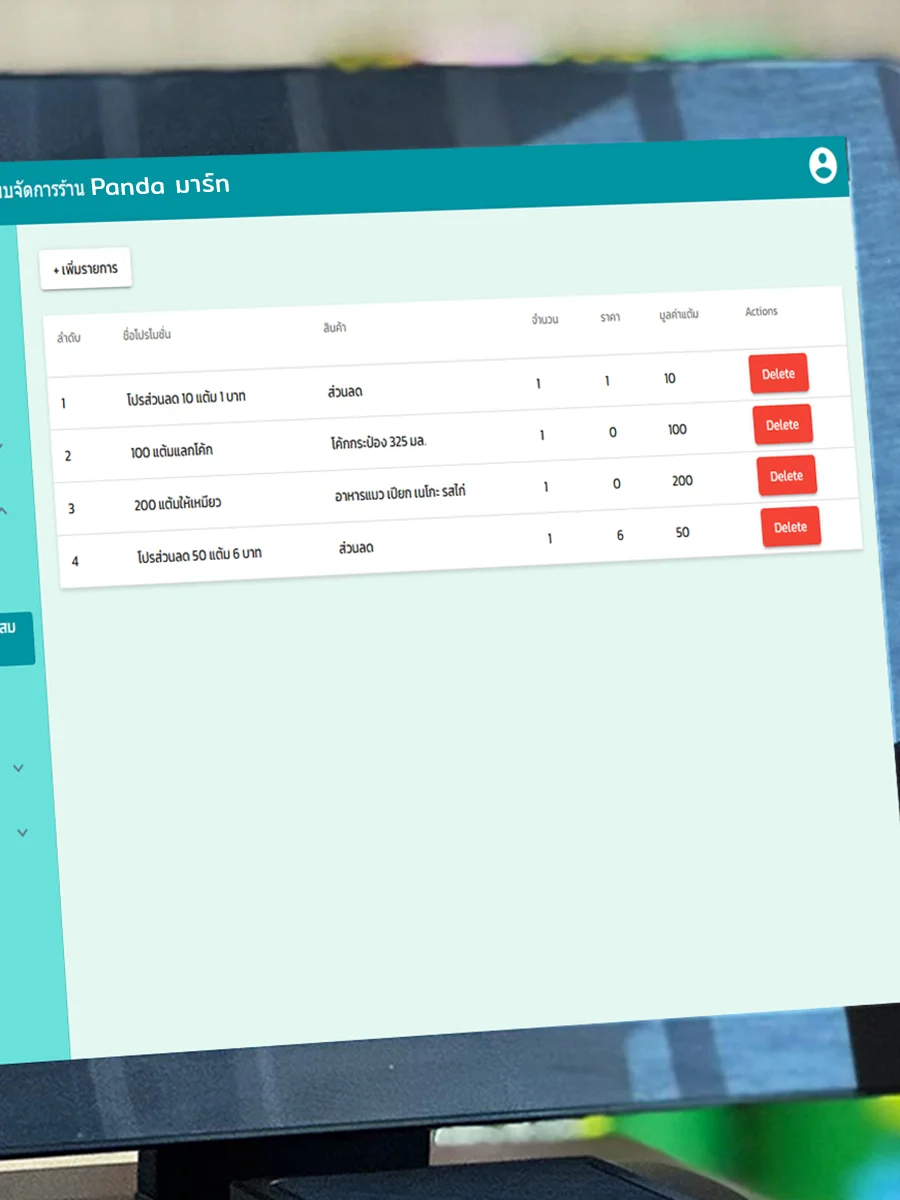Click the 'ราคา' column header

[610, 317]
